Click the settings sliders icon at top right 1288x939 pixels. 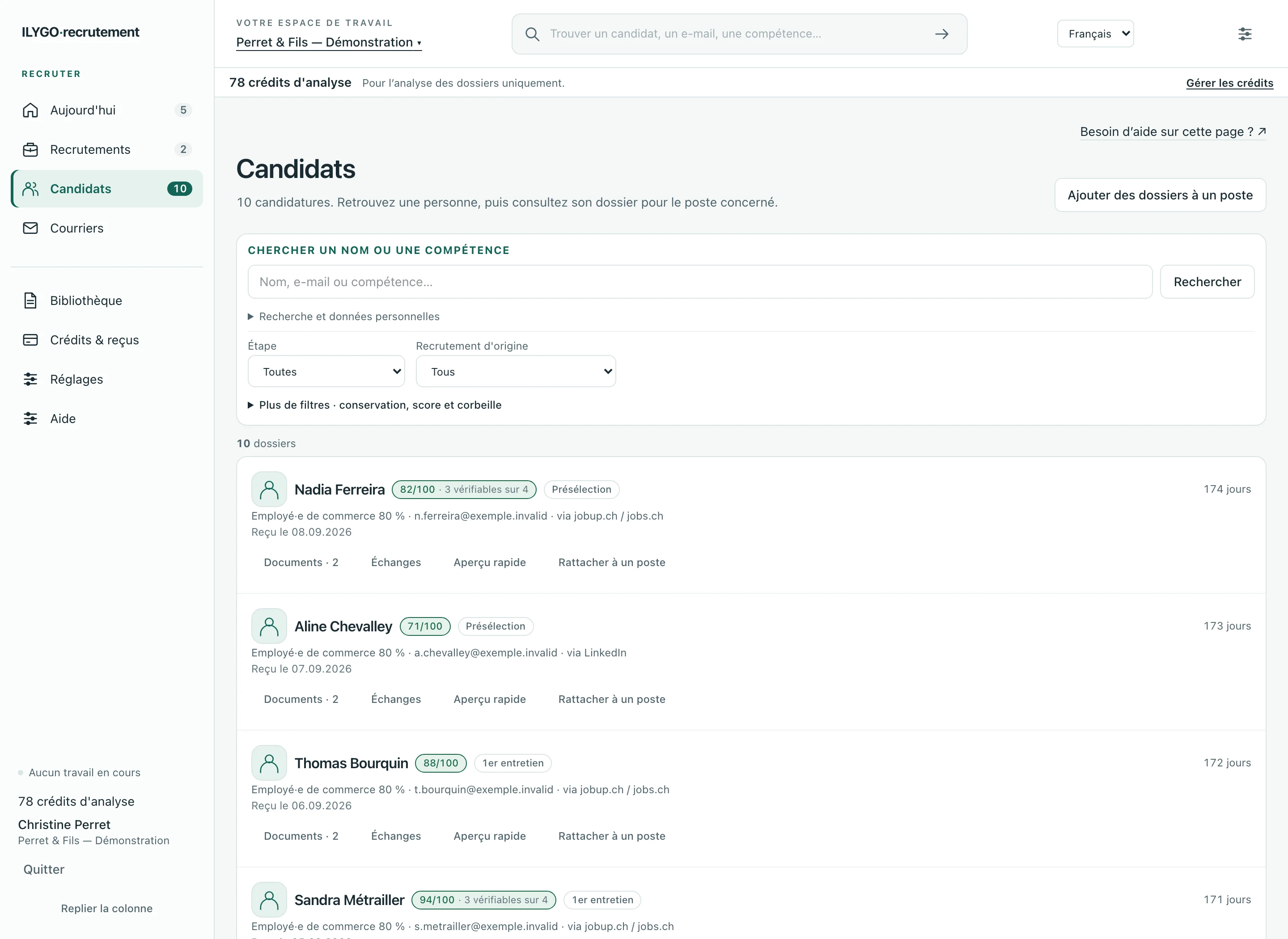point(1245,34)
